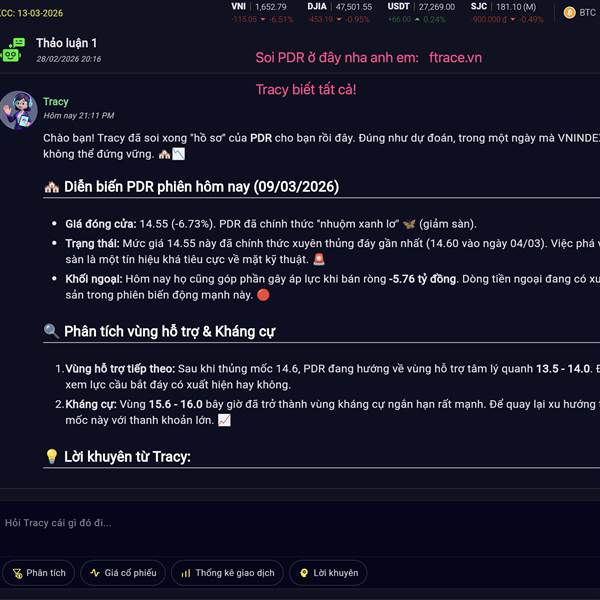This screenshot has width=600, height=600.
Task: Open the Thống kê giao dịch shortcut
Action: 228,573
